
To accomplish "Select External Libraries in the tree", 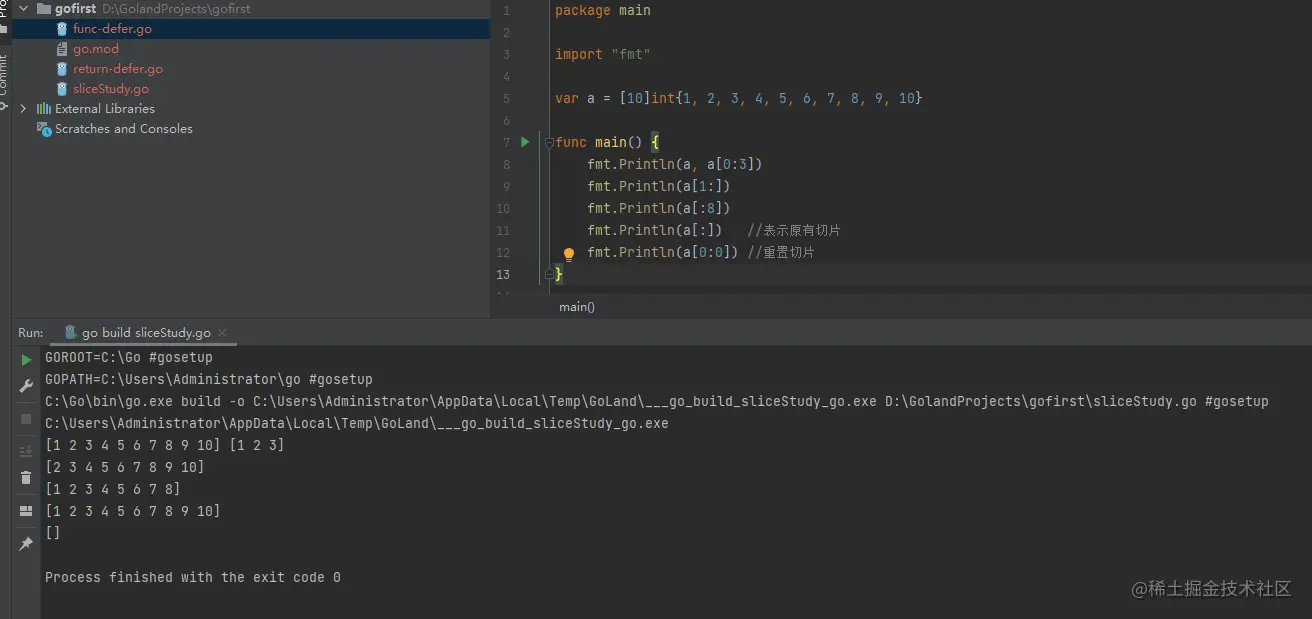I will (x=105, y=108).
